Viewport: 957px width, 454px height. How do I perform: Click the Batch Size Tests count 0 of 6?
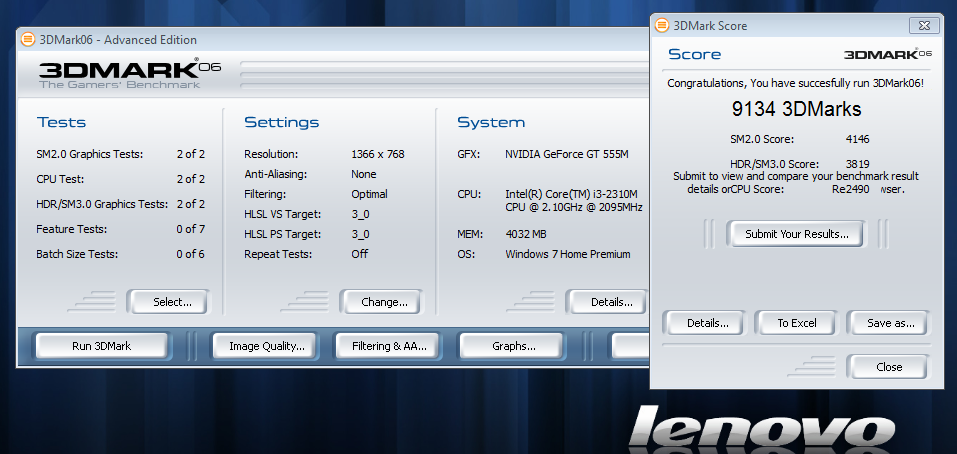pyautogui.click(x=190, y=254)
